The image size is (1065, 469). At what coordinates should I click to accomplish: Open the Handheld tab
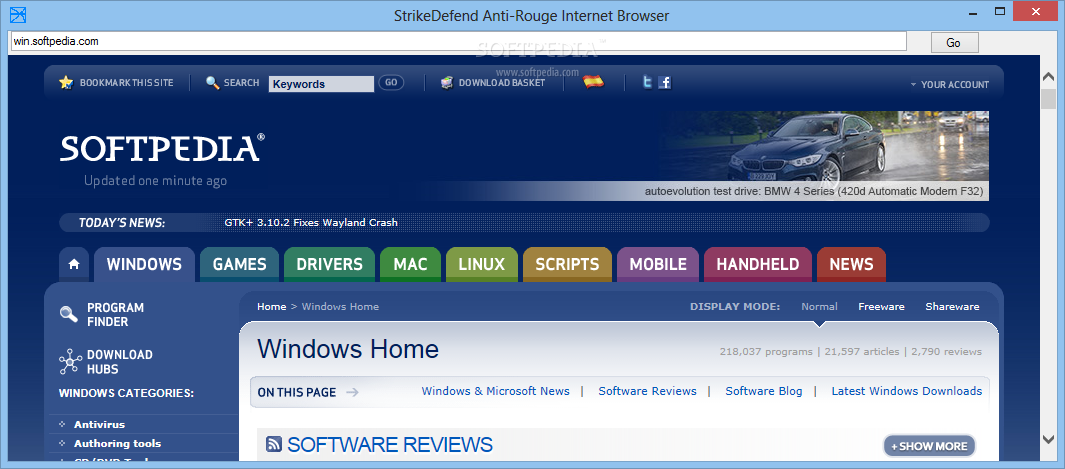coord(758,265)
